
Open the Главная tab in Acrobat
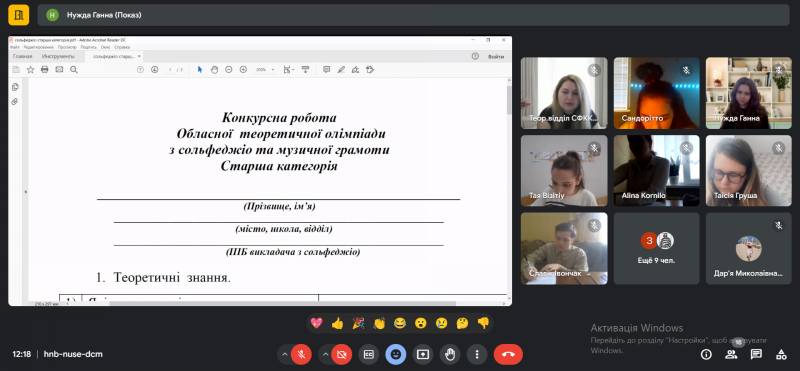pos(22,57)
